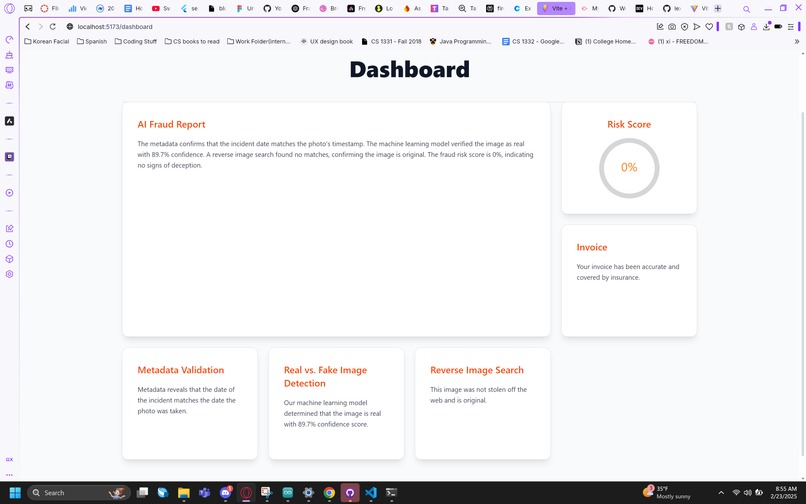Click the AI Fraud Report card title
The height and width of the screenshot is (504, 806).
(171, 124)
